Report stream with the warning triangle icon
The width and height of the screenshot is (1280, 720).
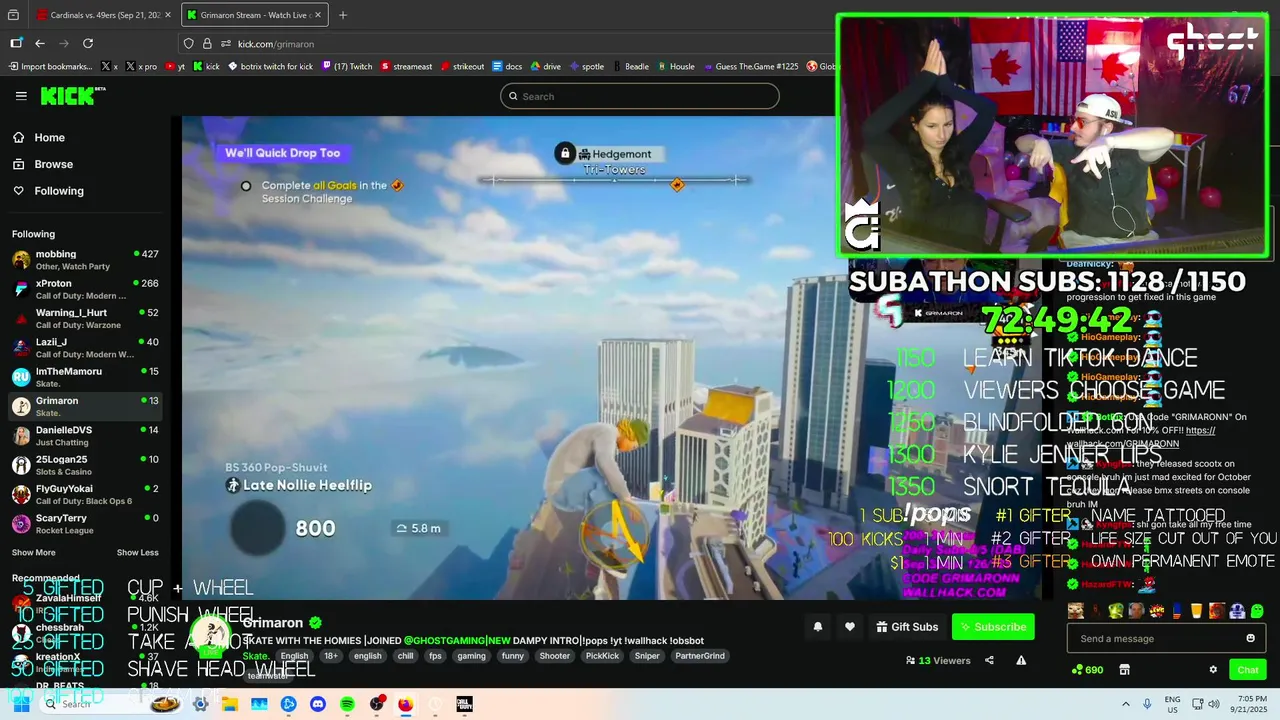click(x=1021, y=660)
